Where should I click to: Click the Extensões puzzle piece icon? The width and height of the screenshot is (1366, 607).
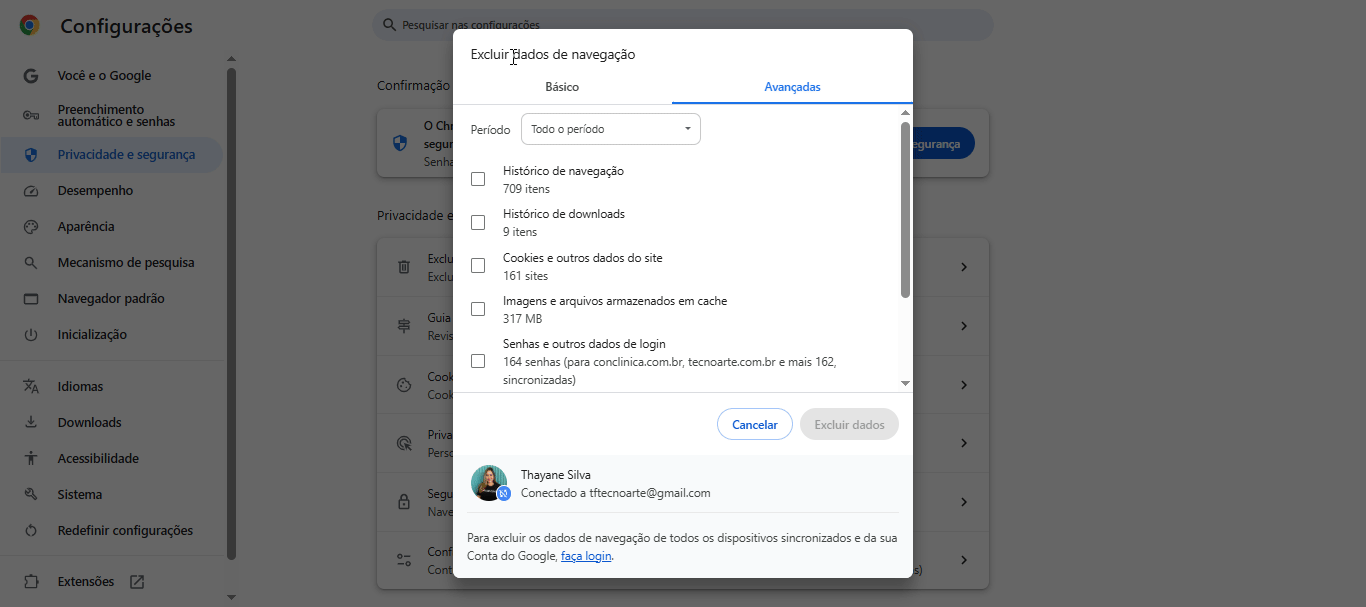tap(31, 582)
